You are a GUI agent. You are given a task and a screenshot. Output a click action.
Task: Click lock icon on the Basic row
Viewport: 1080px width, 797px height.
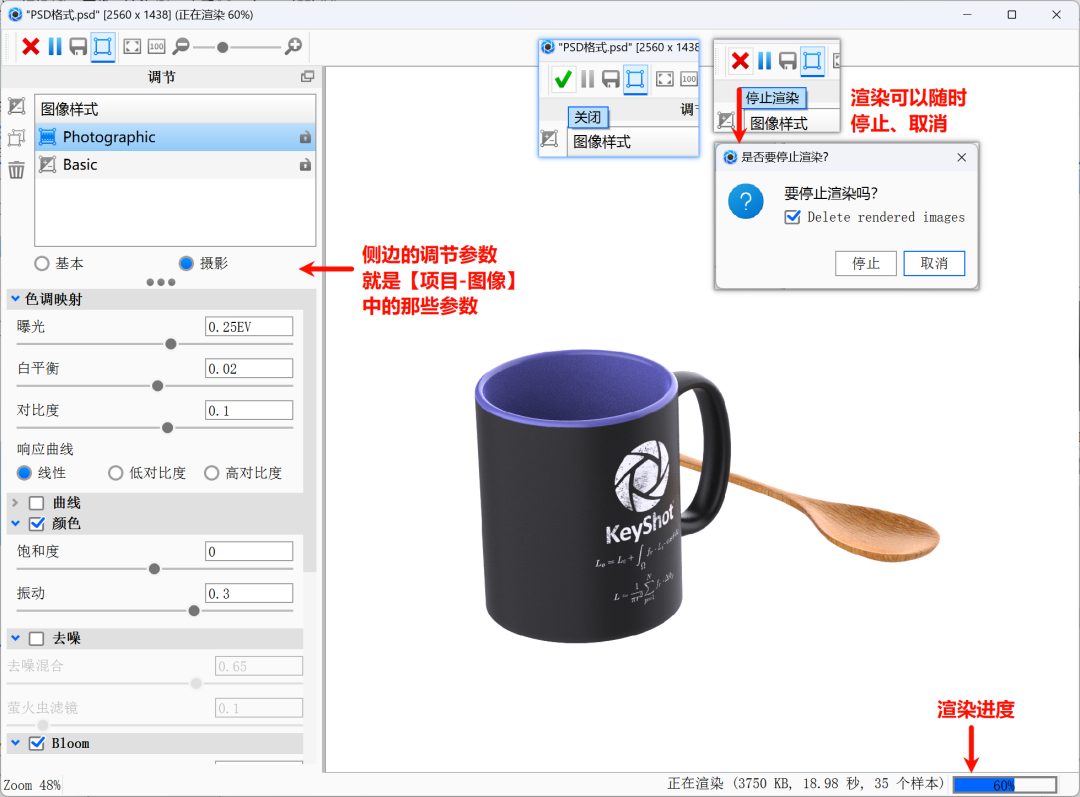[x=305, y=165]
